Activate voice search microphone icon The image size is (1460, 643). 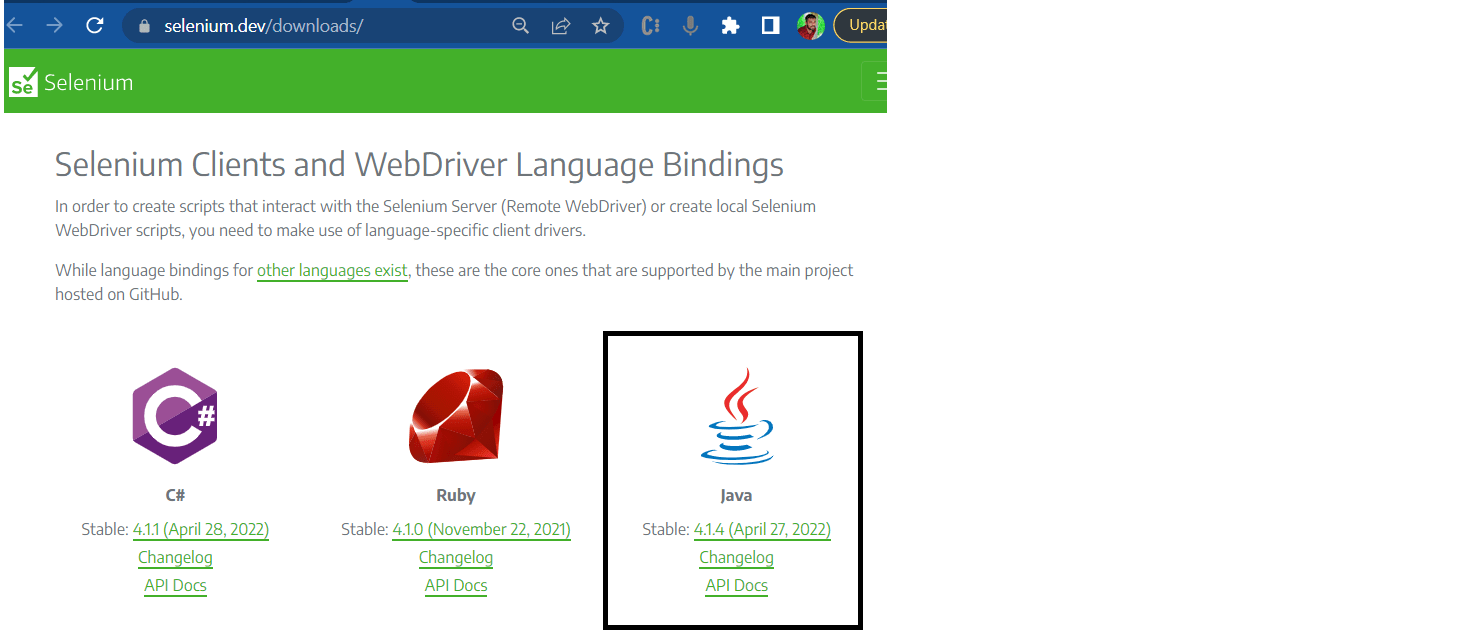pyautogui.click(x=690, y=25)
